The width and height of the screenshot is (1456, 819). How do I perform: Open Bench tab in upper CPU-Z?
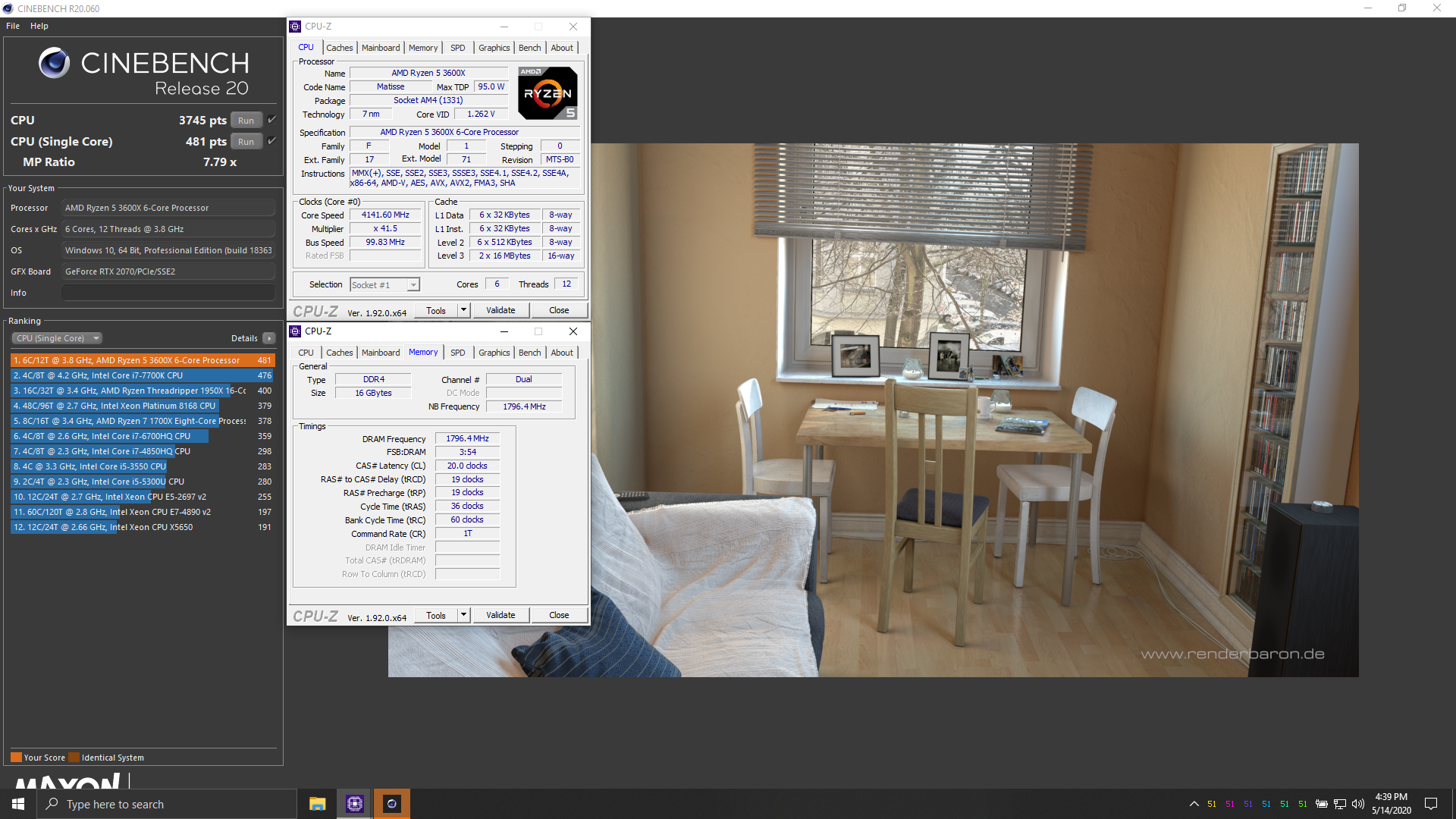click(530, 48)
